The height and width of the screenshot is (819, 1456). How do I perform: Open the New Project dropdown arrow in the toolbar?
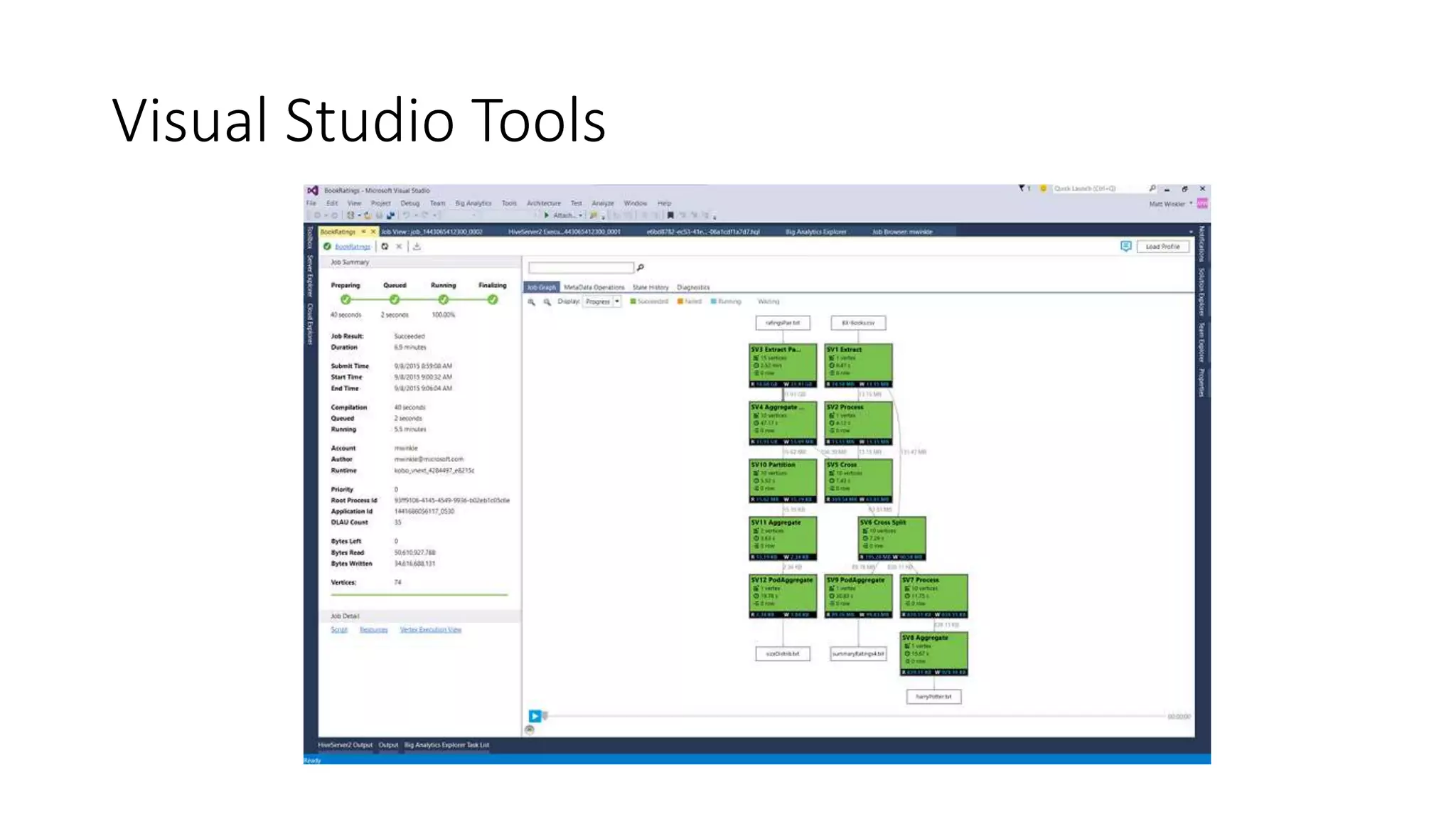[358, 215]
